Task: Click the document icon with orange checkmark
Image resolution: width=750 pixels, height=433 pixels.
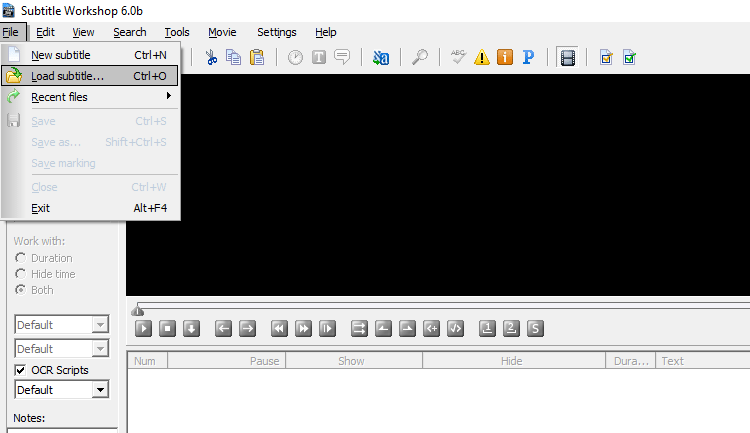Action: pos(606,57)
